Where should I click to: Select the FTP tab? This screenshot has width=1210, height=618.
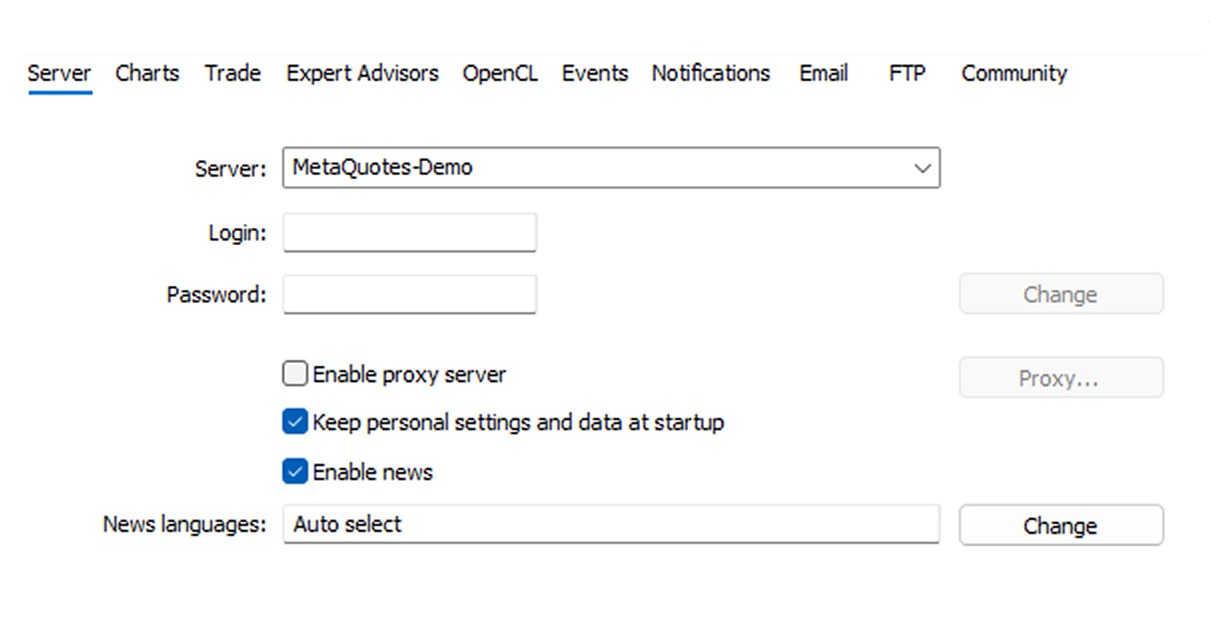(907, 73)
